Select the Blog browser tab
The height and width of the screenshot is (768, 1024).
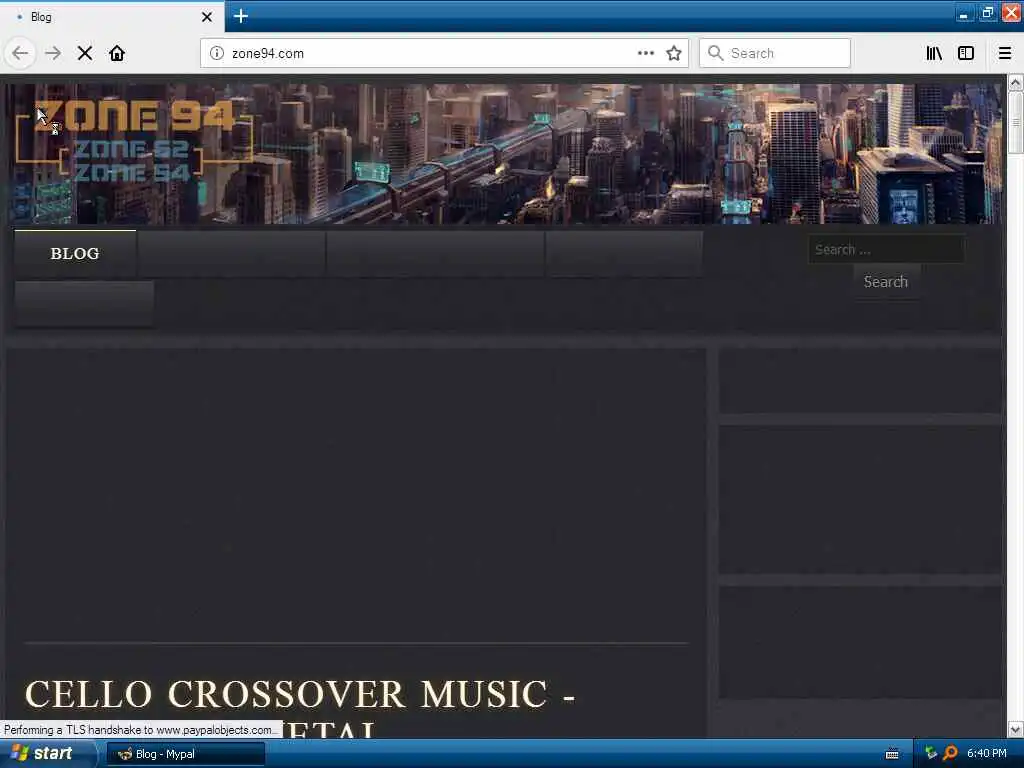tap(112, 17)
